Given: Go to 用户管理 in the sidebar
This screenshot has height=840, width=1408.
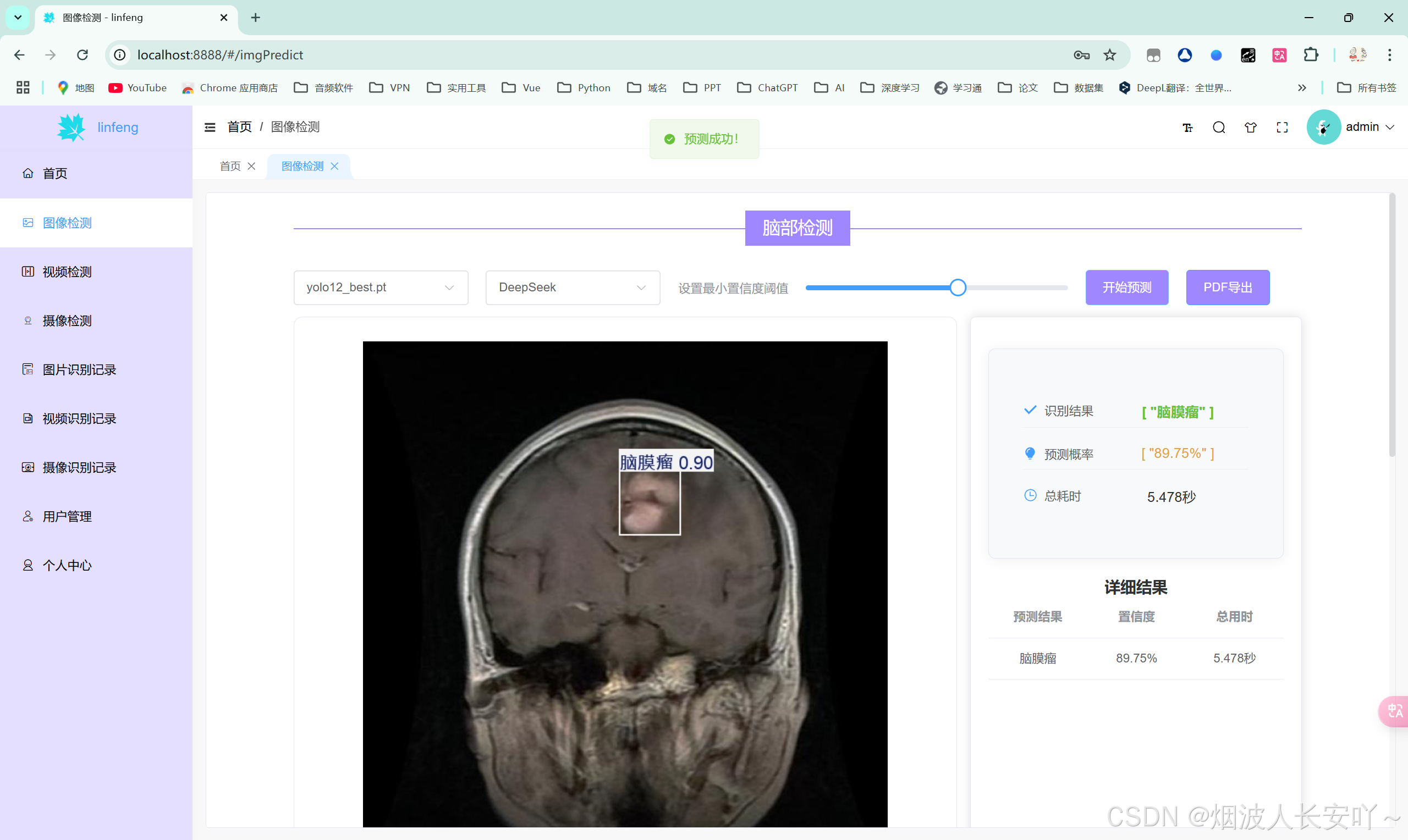Looking at the screenshot, I should pyautogui.click(x=67, y=516).
